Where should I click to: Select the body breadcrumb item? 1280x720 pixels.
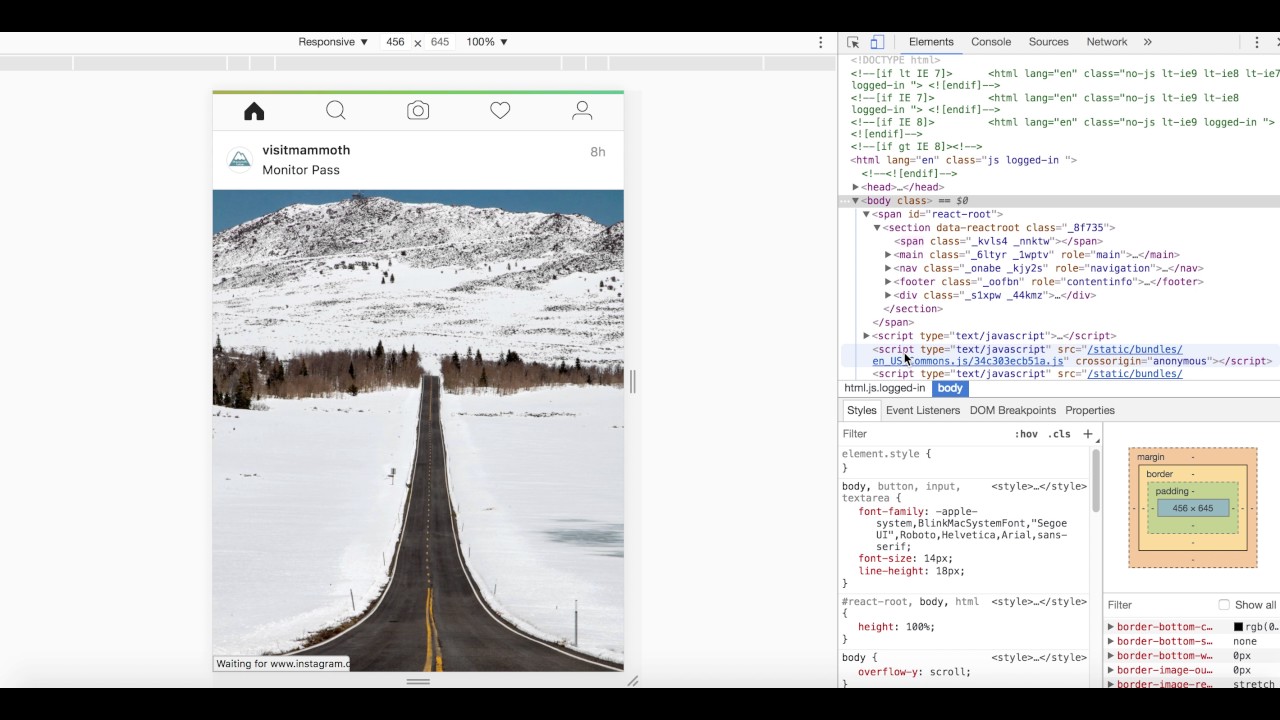point(950,388)
